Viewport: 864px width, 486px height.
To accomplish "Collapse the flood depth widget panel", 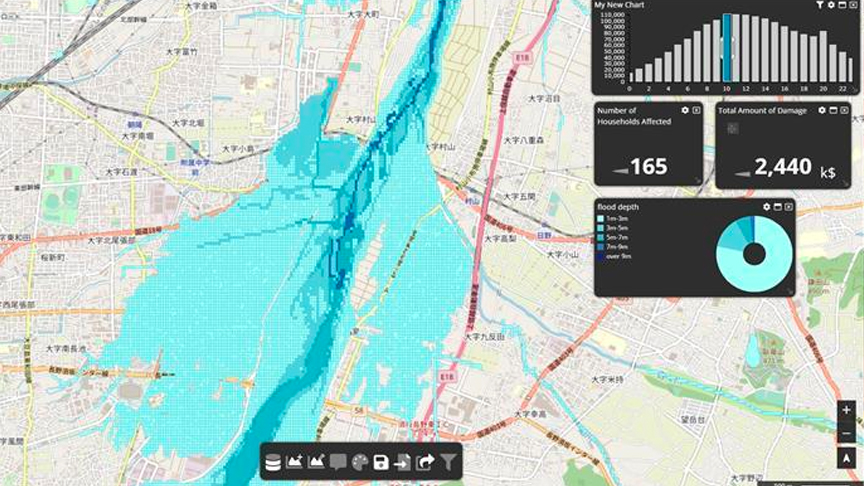I will (x=777, y=207).
